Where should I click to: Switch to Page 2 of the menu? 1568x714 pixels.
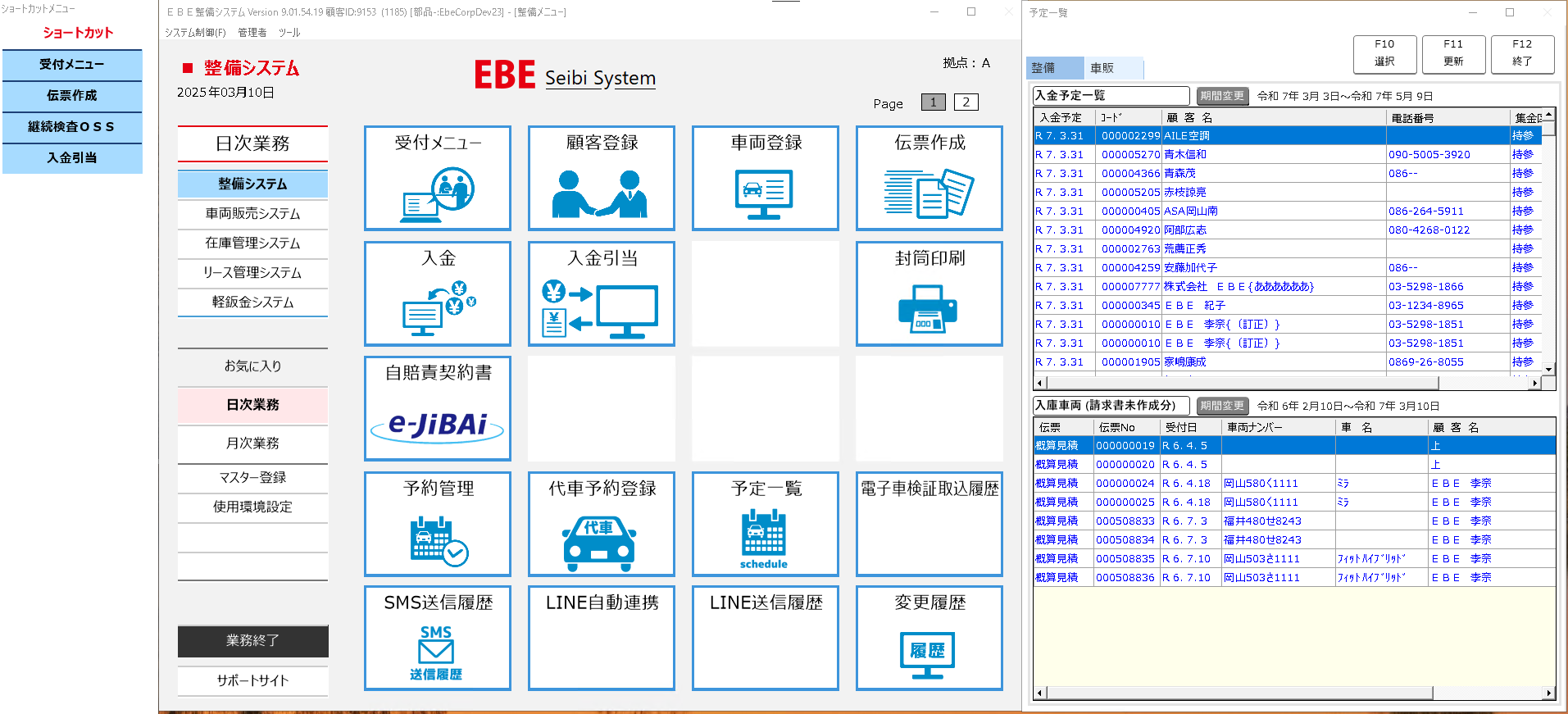[966, 102]
